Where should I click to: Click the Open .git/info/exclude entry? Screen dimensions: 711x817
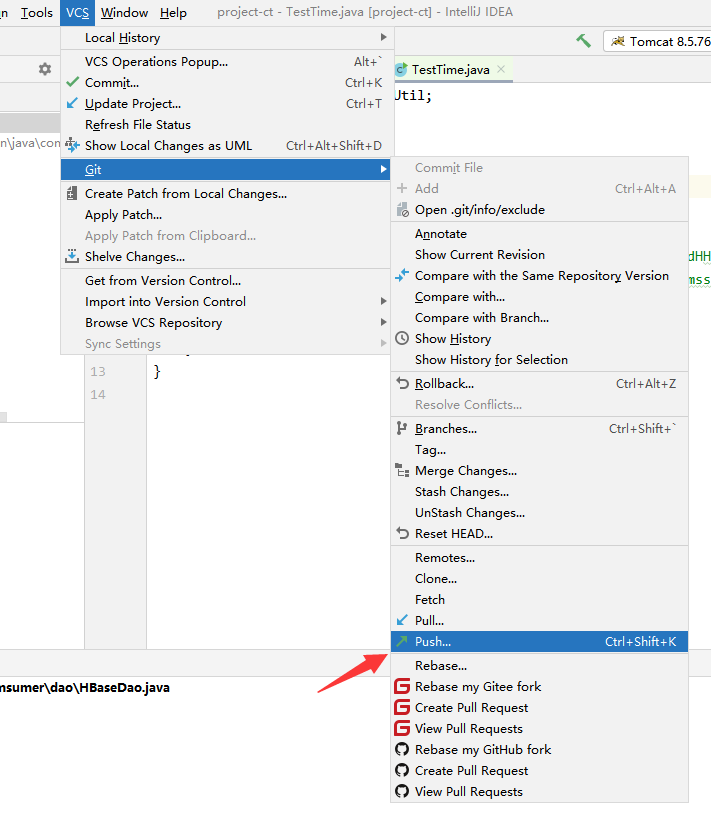pyautogui.click(x=539, y=209)
